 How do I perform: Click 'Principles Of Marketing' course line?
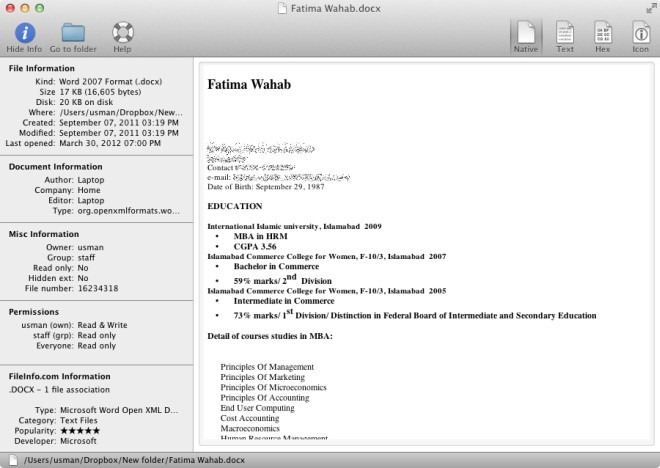pyautogui.click(x=263, y=377)
